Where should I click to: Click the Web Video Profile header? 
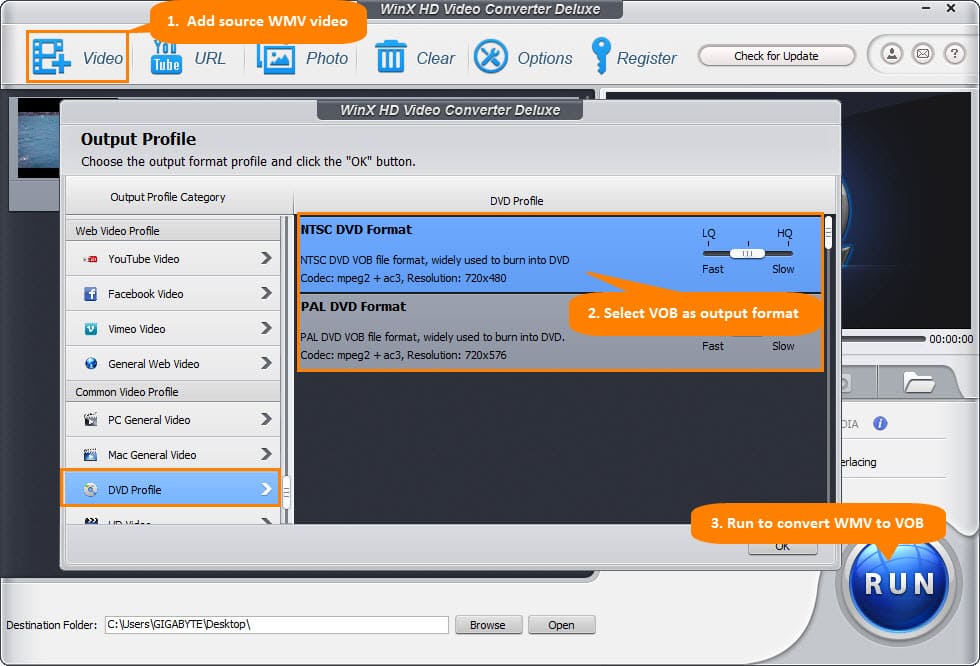coord(173,231)
